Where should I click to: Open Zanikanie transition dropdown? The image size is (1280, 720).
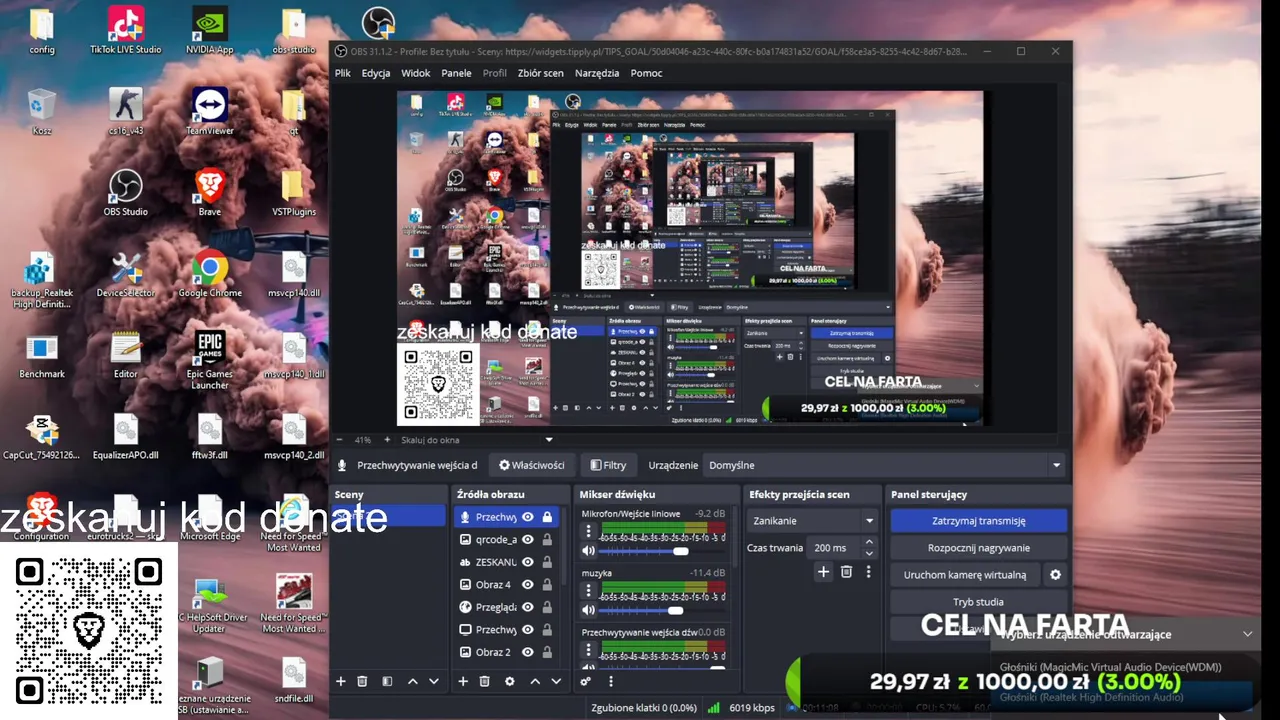click(x=812, y=521)
